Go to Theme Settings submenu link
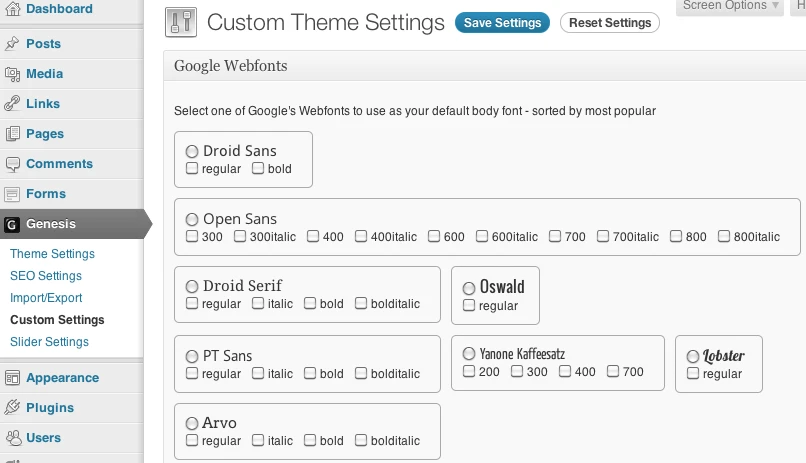 (x=52, y=254)
